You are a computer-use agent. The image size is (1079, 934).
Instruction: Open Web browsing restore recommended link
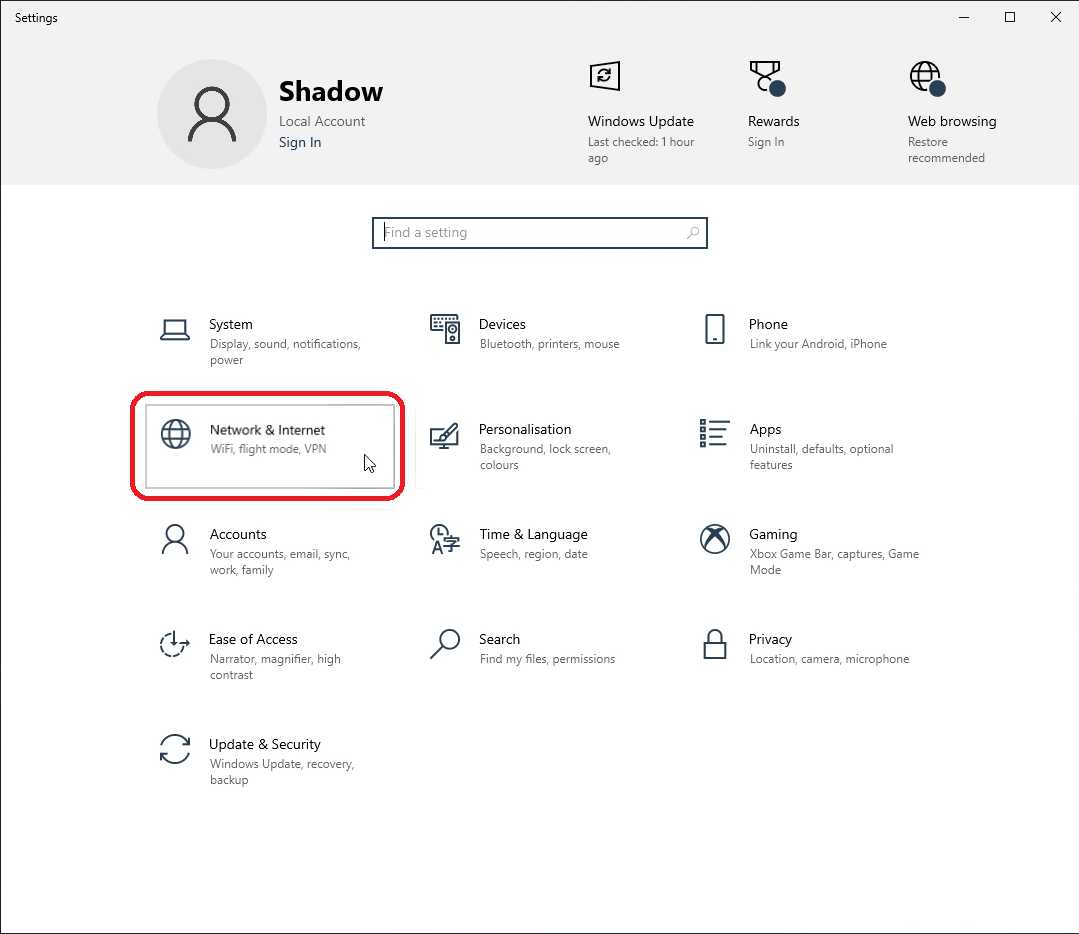[946, 150]
